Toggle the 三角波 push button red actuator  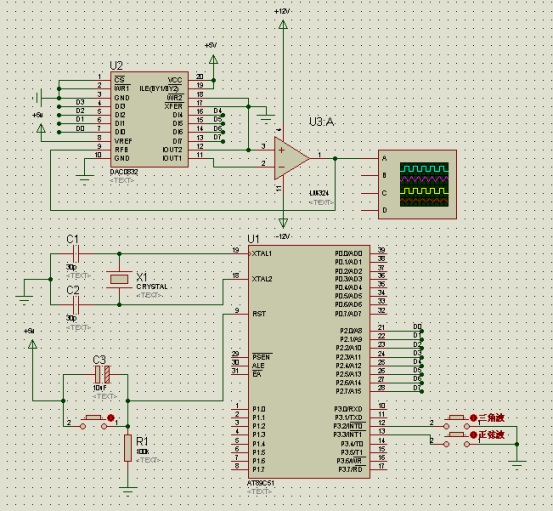click(x=473, y=418)
